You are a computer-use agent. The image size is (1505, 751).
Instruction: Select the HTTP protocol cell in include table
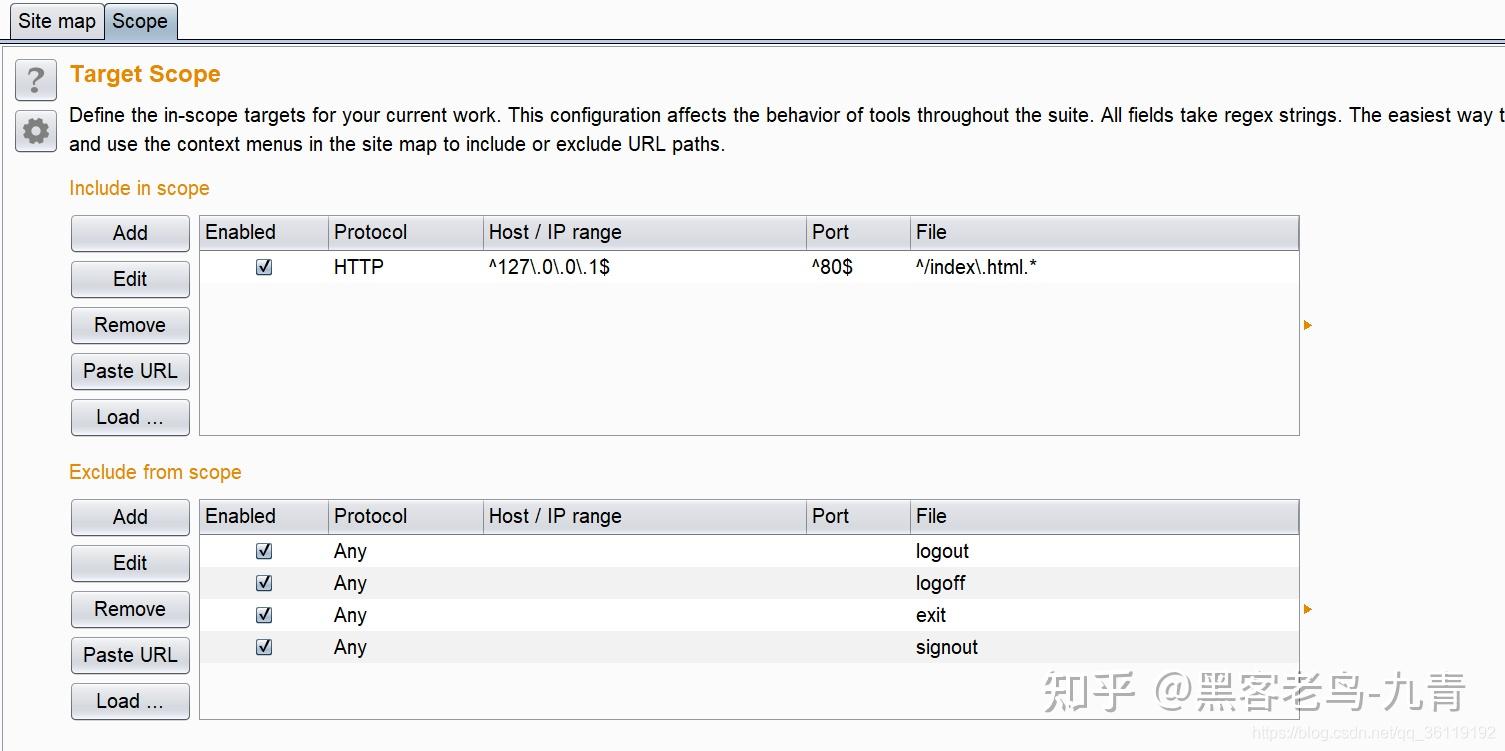(406, 267)
